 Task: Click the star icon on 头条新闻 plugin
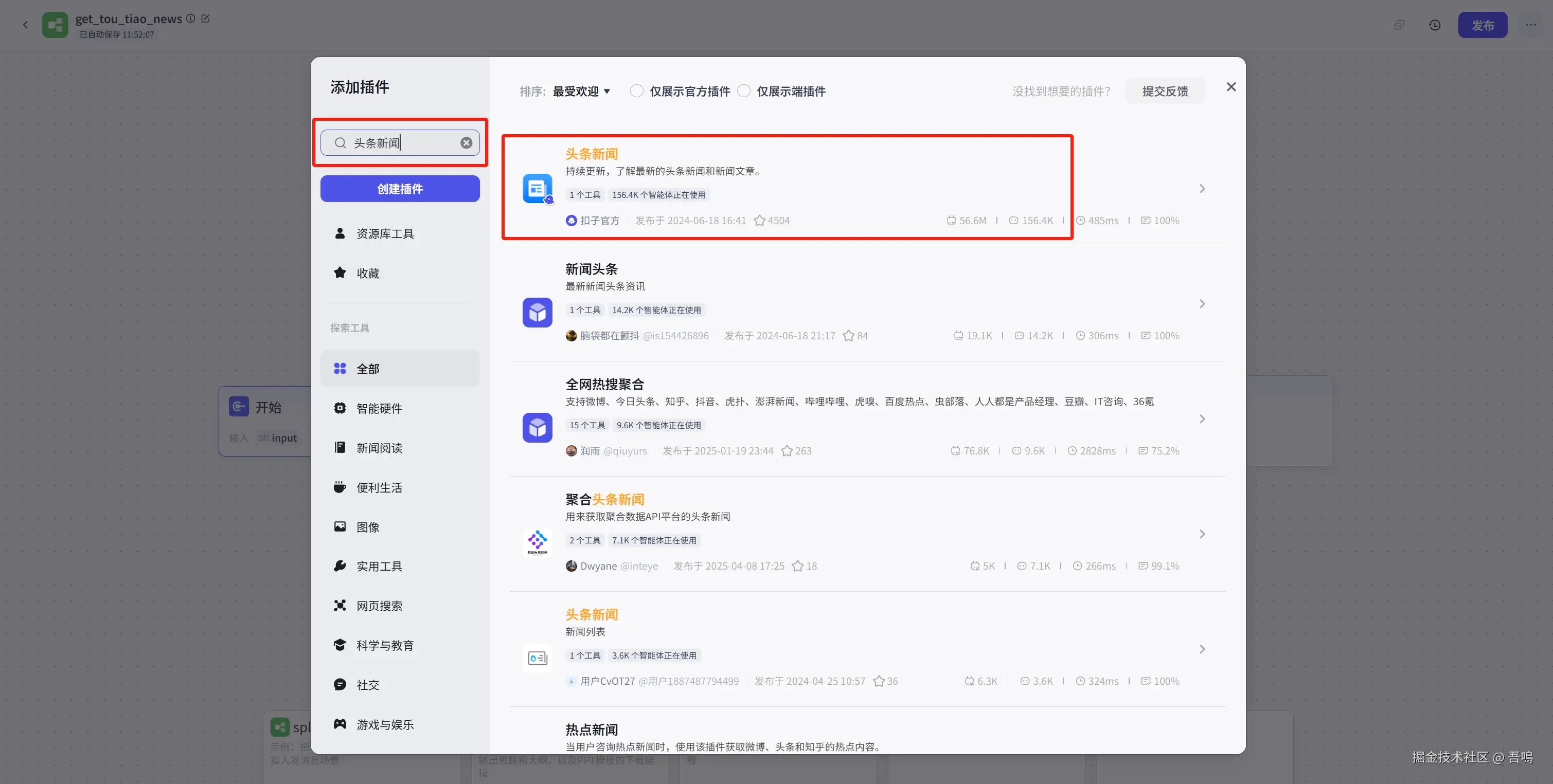coord(760,221)
